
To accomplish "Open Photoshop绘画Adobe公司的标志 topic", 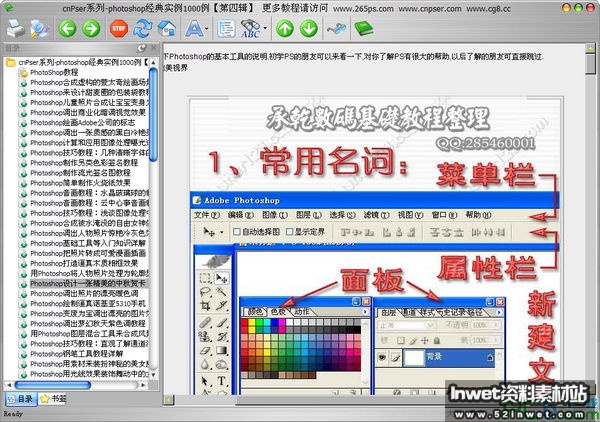I will [82, 122].
